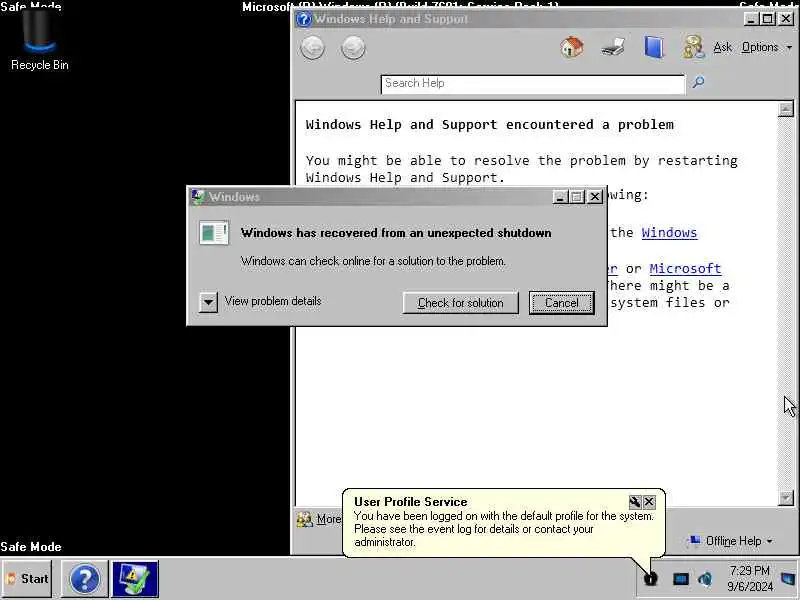The image size is (800, 600).
Task: Cancel the unexpected shutdown dialog
Action: pyautogui.click(x=561, y=303)
